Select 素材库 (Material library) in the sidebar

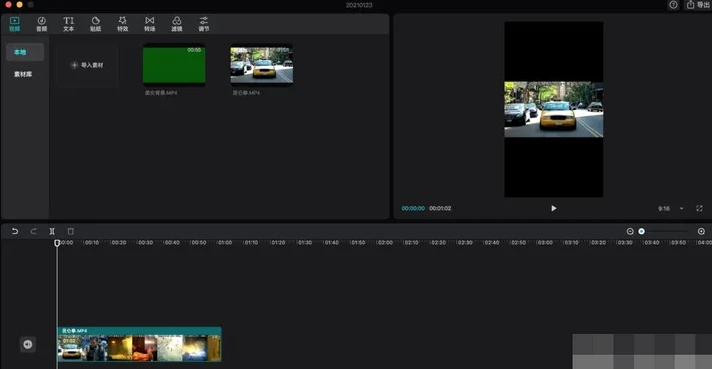coord(23,74)
